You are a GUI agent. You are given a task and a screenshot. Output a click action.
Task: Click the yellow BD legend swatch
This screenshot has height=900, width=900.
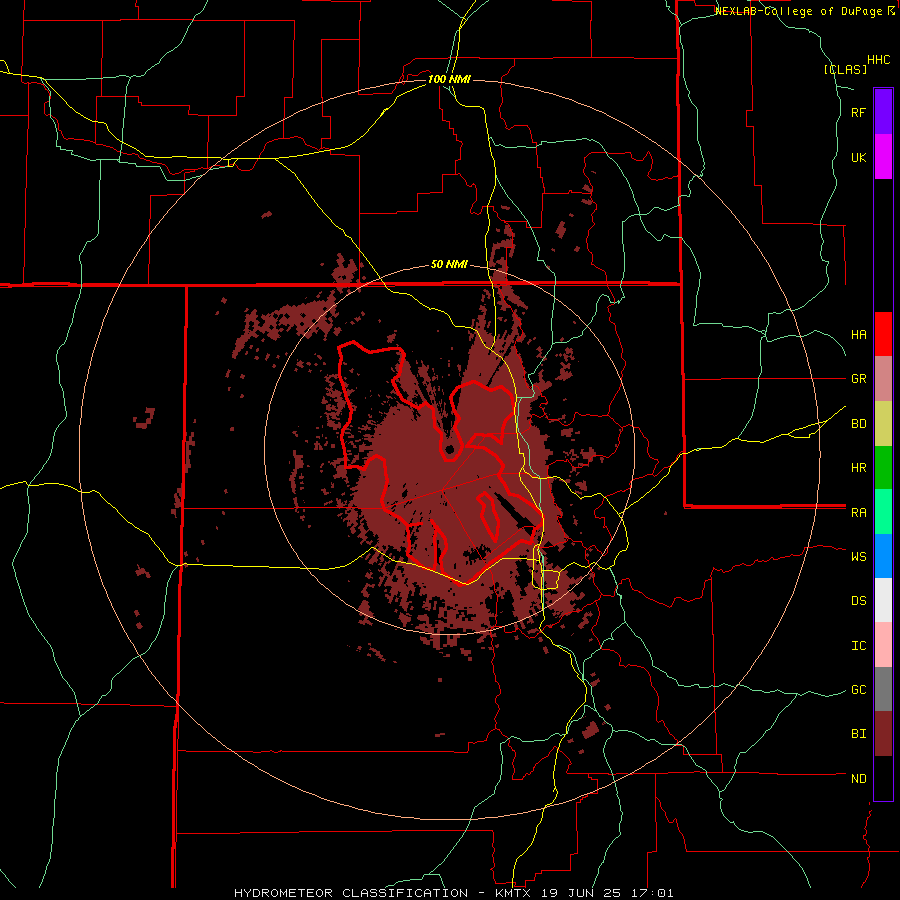click(x=883, y=424)
